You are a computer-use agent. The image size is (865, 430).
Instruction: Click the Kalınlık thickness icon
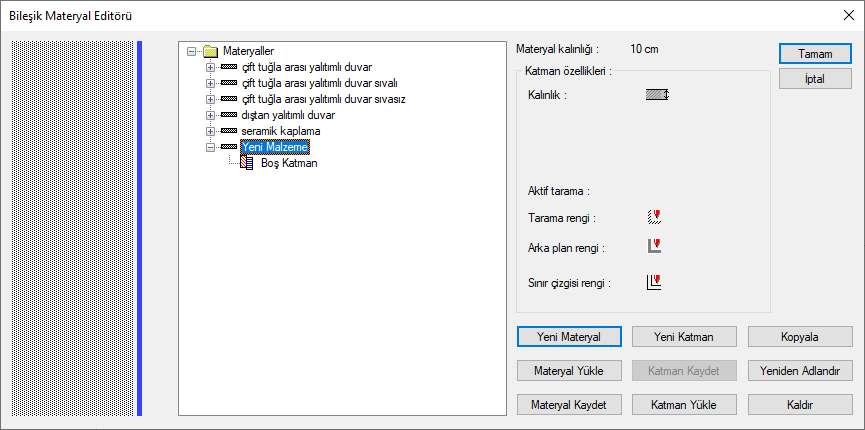(x=657, y=95)
